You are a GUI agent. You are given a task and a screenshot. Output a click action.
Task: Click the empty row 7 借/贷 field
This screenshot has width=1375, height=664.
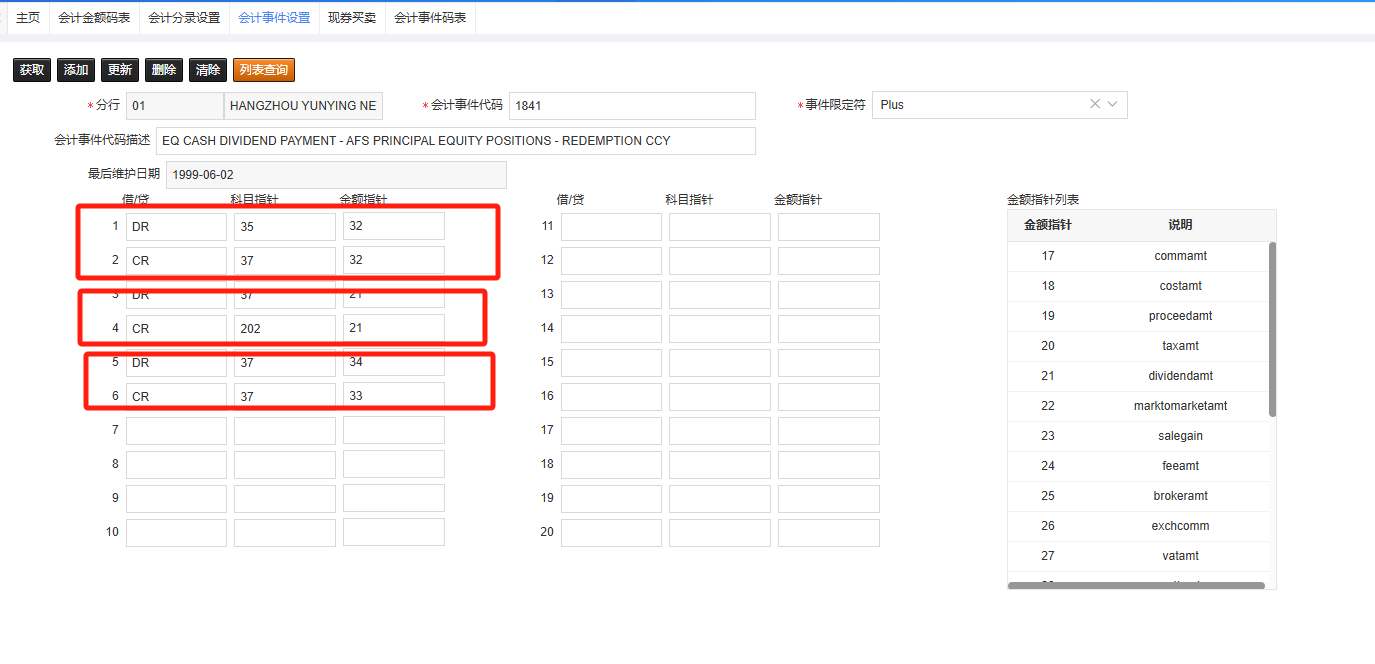tap(176, 430)
